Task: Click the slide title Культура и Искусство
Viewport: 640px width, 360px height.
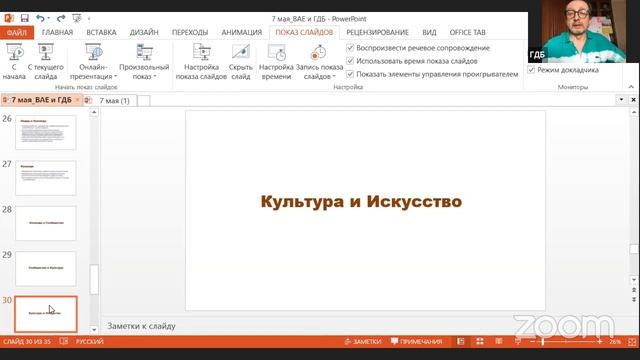Action: [x=361, y=202]
